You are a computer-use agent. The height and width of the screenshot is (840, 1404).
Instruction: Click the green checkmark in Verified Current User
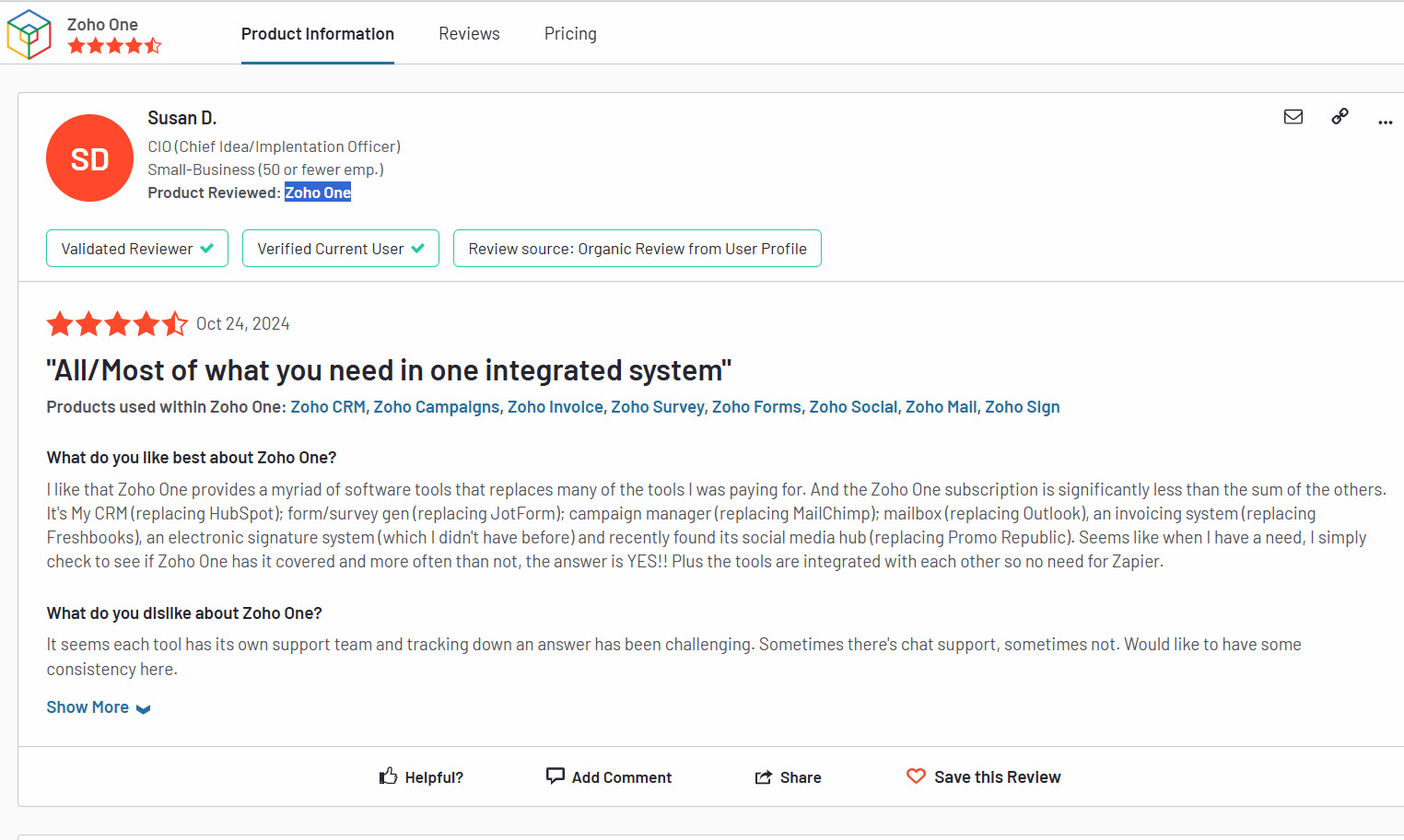point(418,249)
